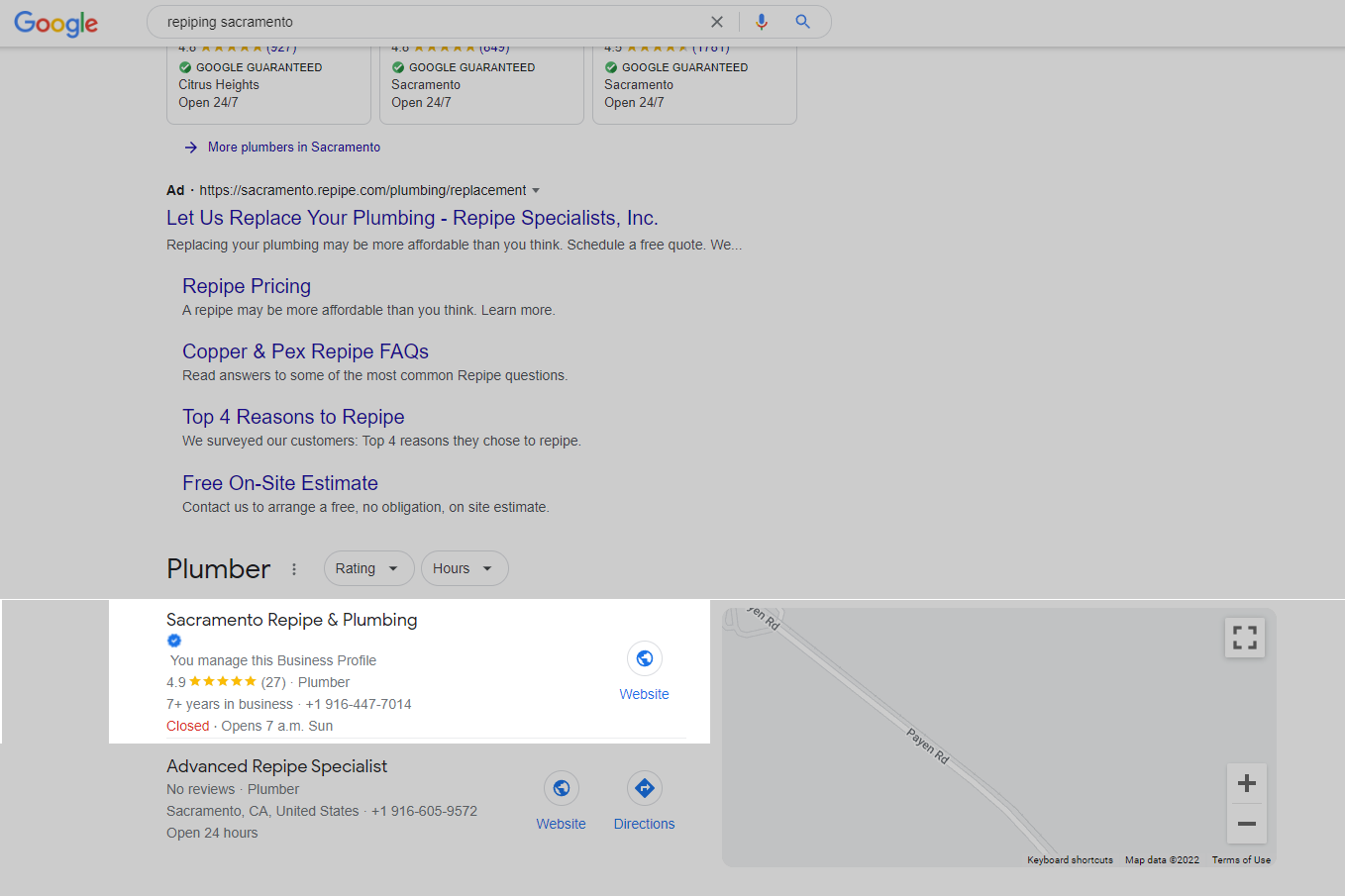Click phone number +1 916-447-7014
The height and width of the screenshot is (896, 1345).
pos(359,704)
